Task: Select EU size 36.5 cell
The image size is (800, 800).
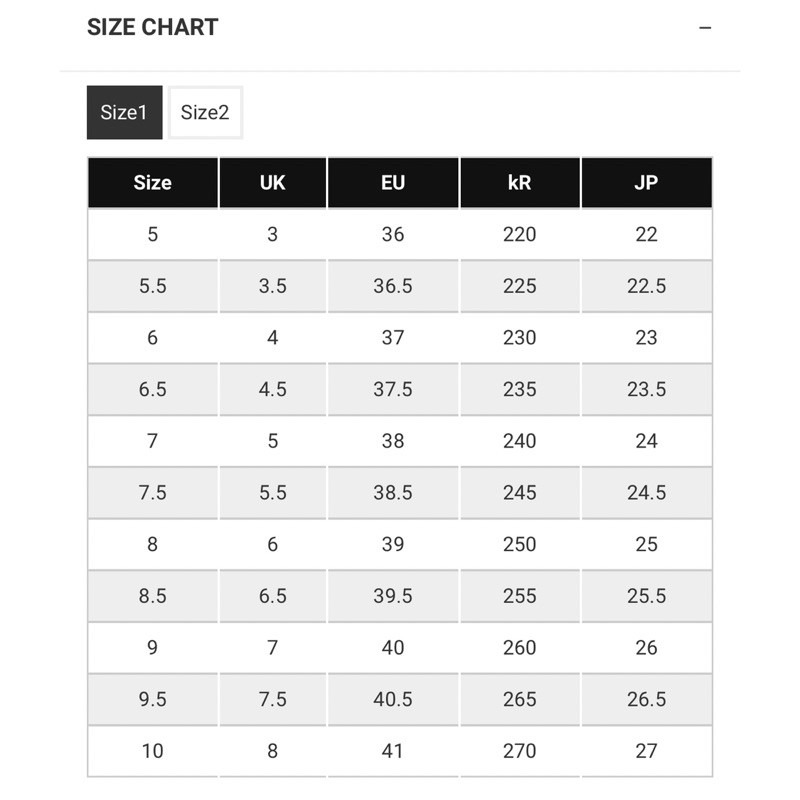Action: pos(393,286)
